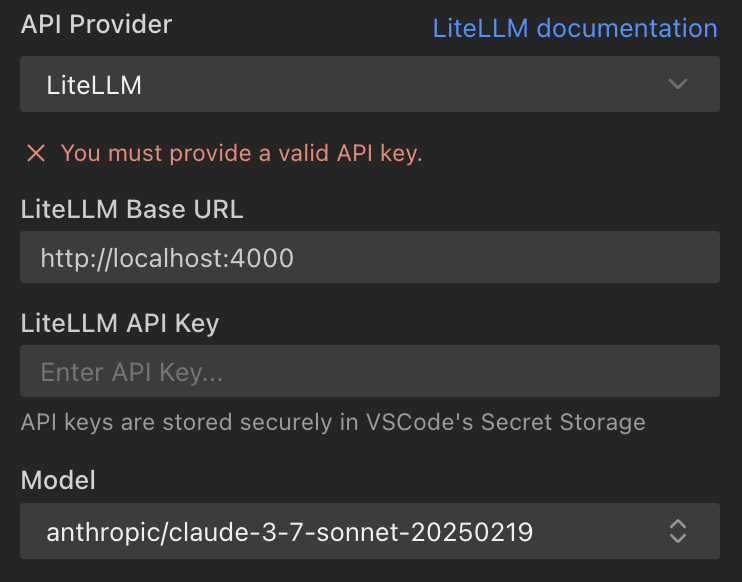Viewport: 742px width, 582px height.
Task: Click the anthropic/claude-3-7-sonnet-20250219 model name
Action: pyautogui.click(x=289, y=532)
